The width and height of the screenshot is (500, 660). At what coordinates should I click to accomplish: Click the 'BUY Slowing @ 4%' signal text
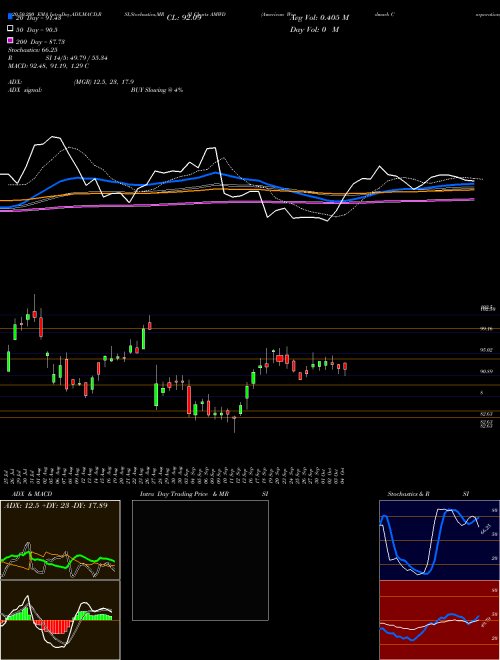(x=157, y=90)
